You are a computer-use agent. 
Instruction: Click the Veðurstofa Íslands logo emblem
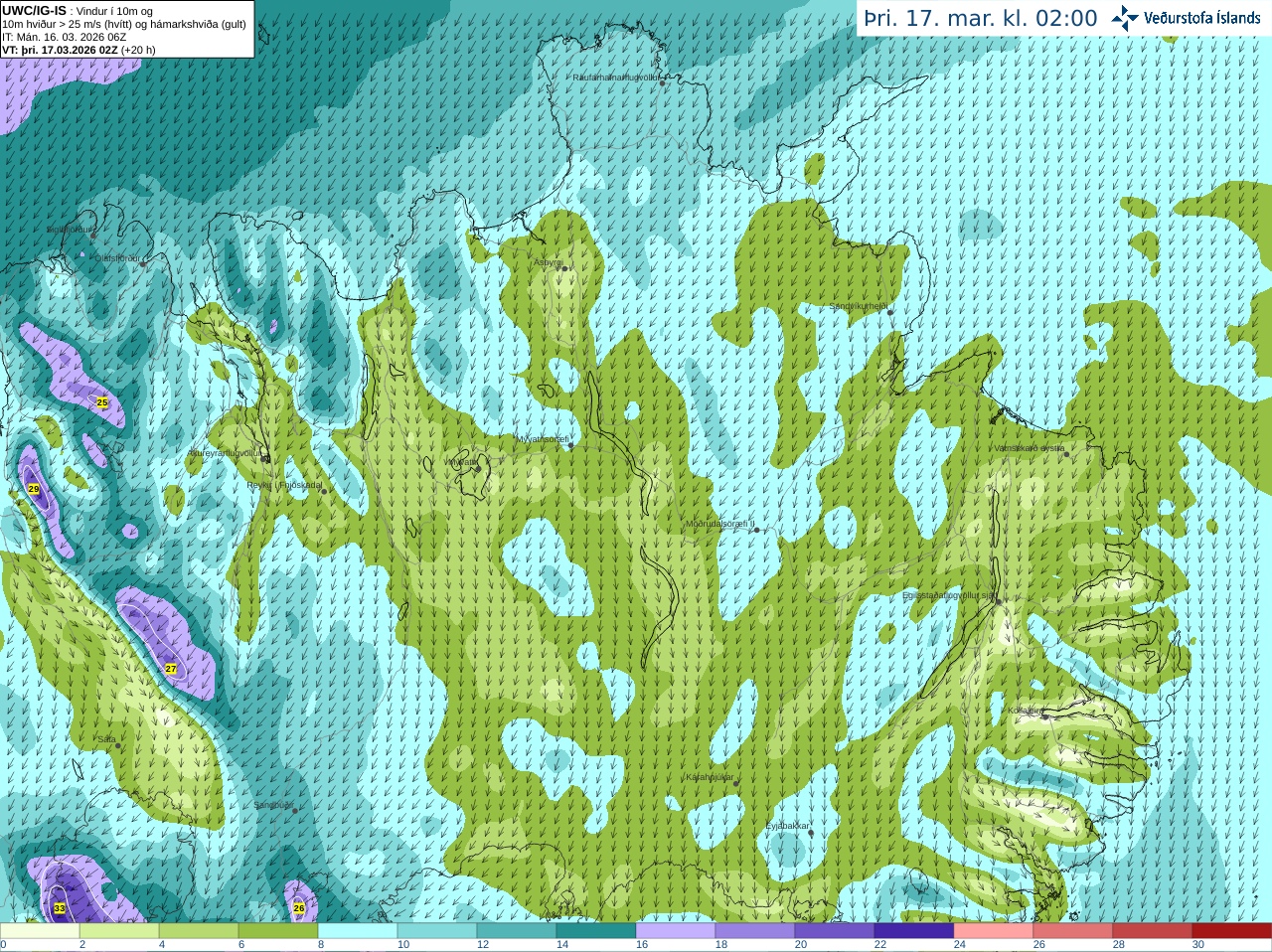[1124, 18]
